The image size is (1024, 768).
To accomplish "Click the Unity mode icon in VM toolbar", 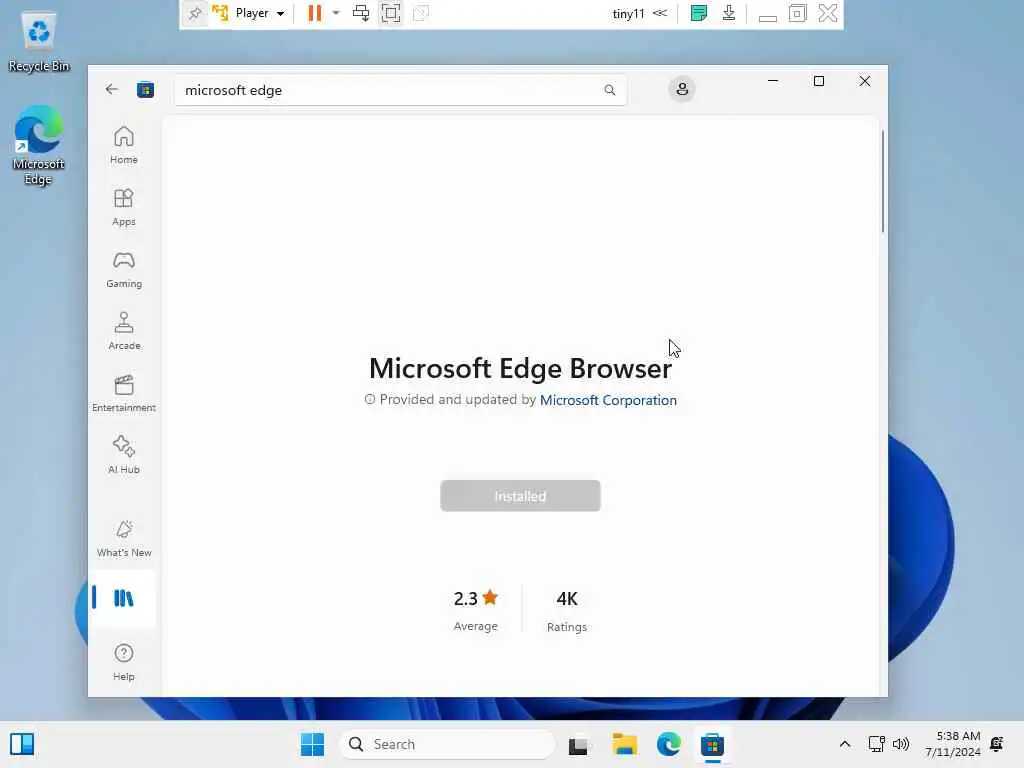I will tap(421, 13).
